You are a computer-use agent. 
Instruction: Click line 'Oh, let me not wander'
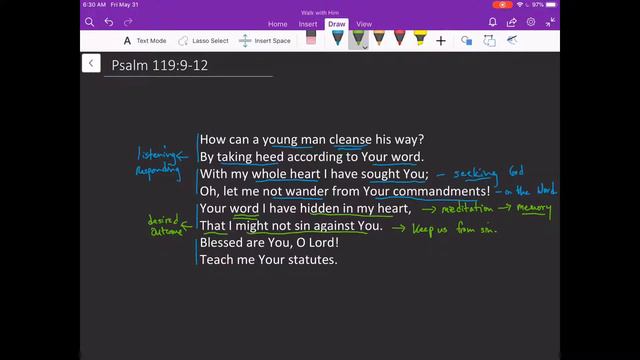(264, 191)
